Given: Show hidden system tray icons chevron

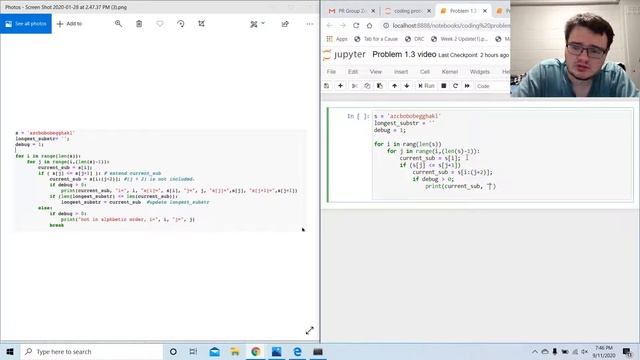Looking at the screenshot, I should click(535, 351).
